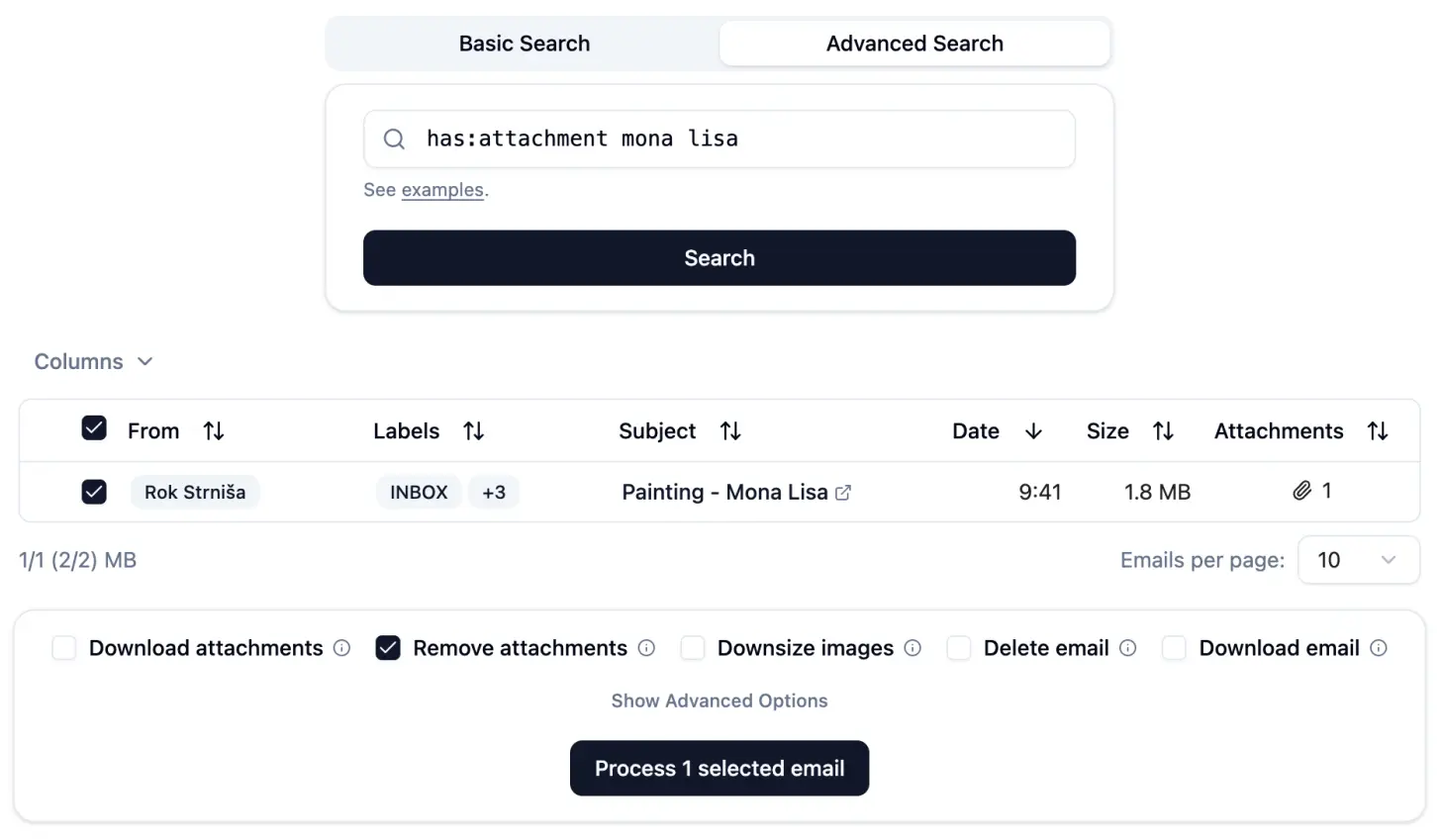Sort emails by Size
1441x840 pixels.
pos(1163,430)
